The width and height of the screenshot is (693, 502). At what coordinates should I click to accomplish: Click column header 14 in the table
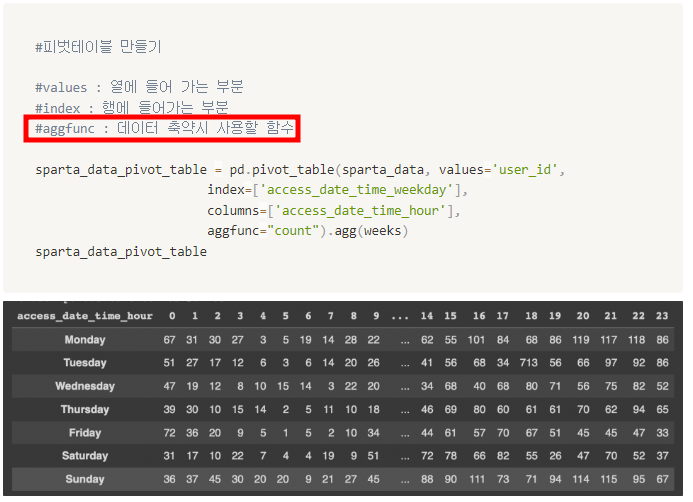[x=427, y=316]
